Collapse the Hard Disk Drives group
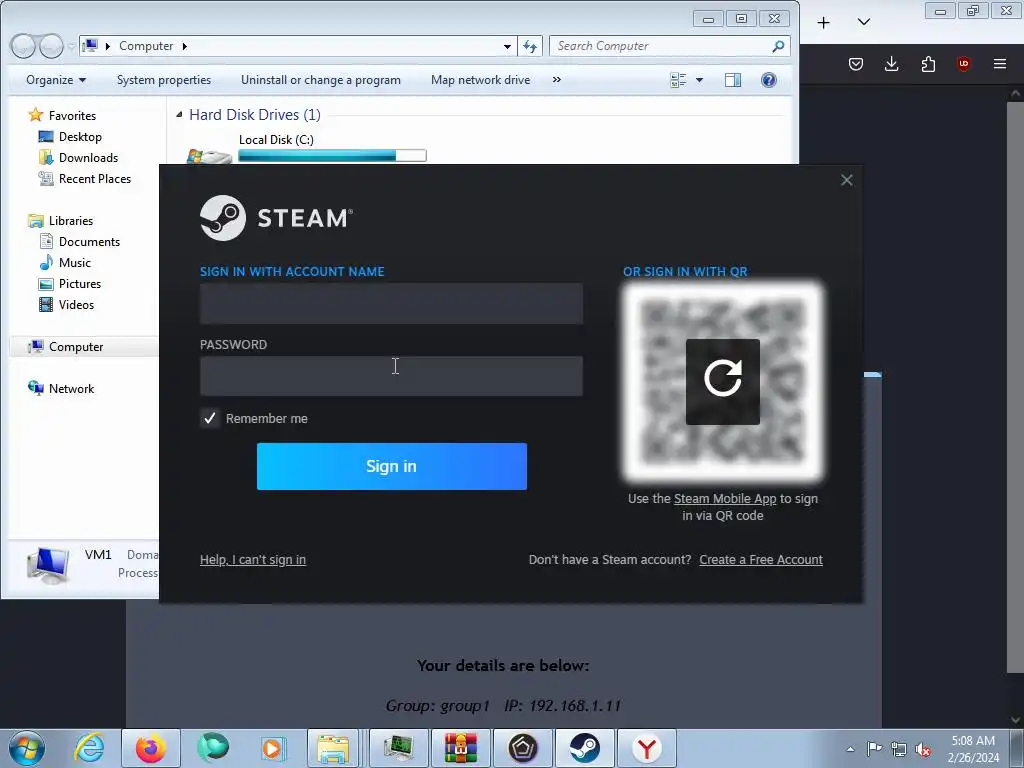Viewport: 1024px width, 768px height. pyautogui.click(x=179, y=115)
